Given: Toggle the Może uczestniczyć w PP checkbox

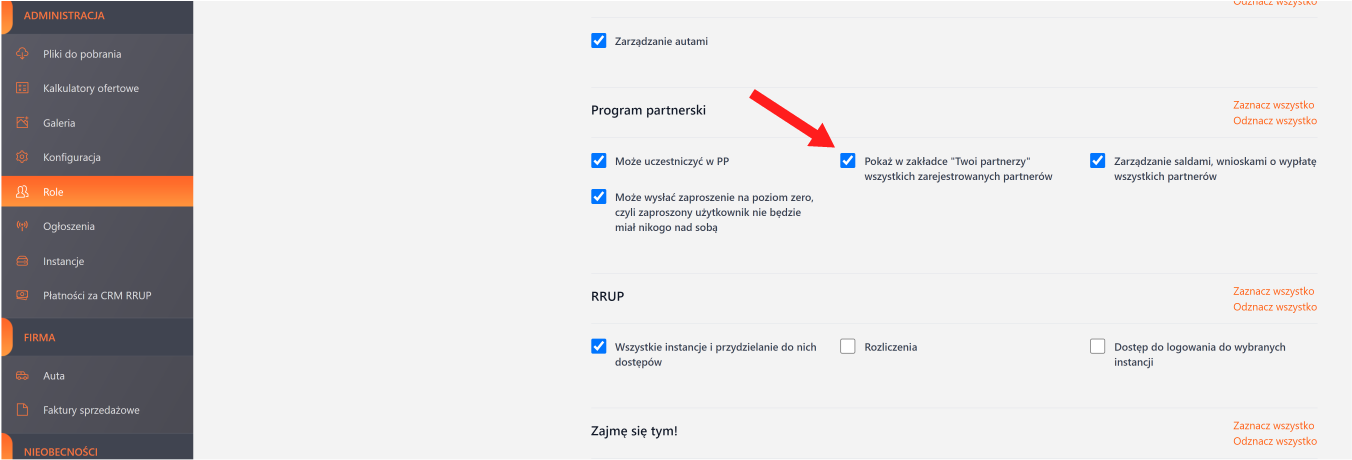Looking at the screenshot, I should click(x=599, y=160).
